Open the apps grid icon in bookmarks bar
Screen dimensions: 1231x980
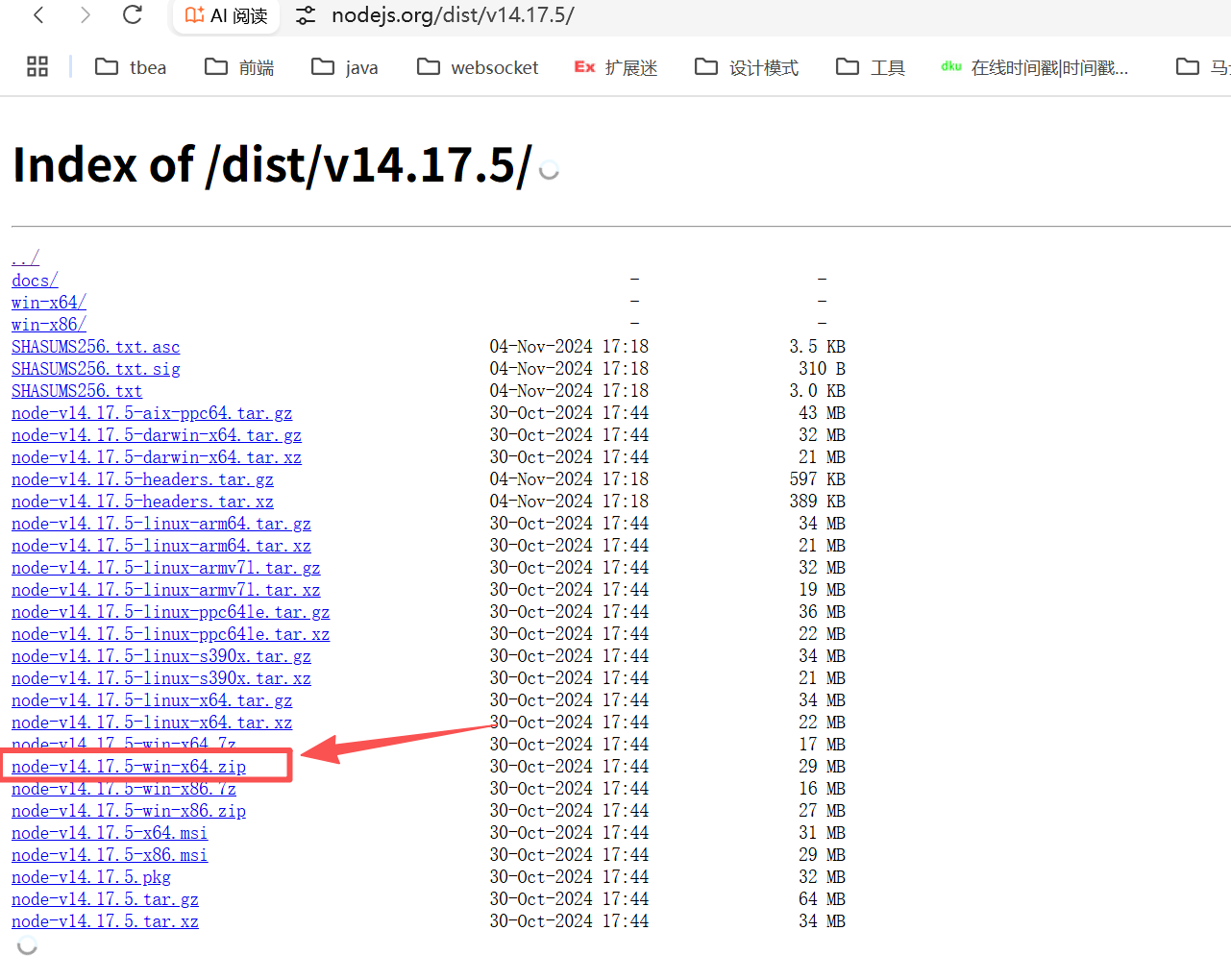(37, 66)
